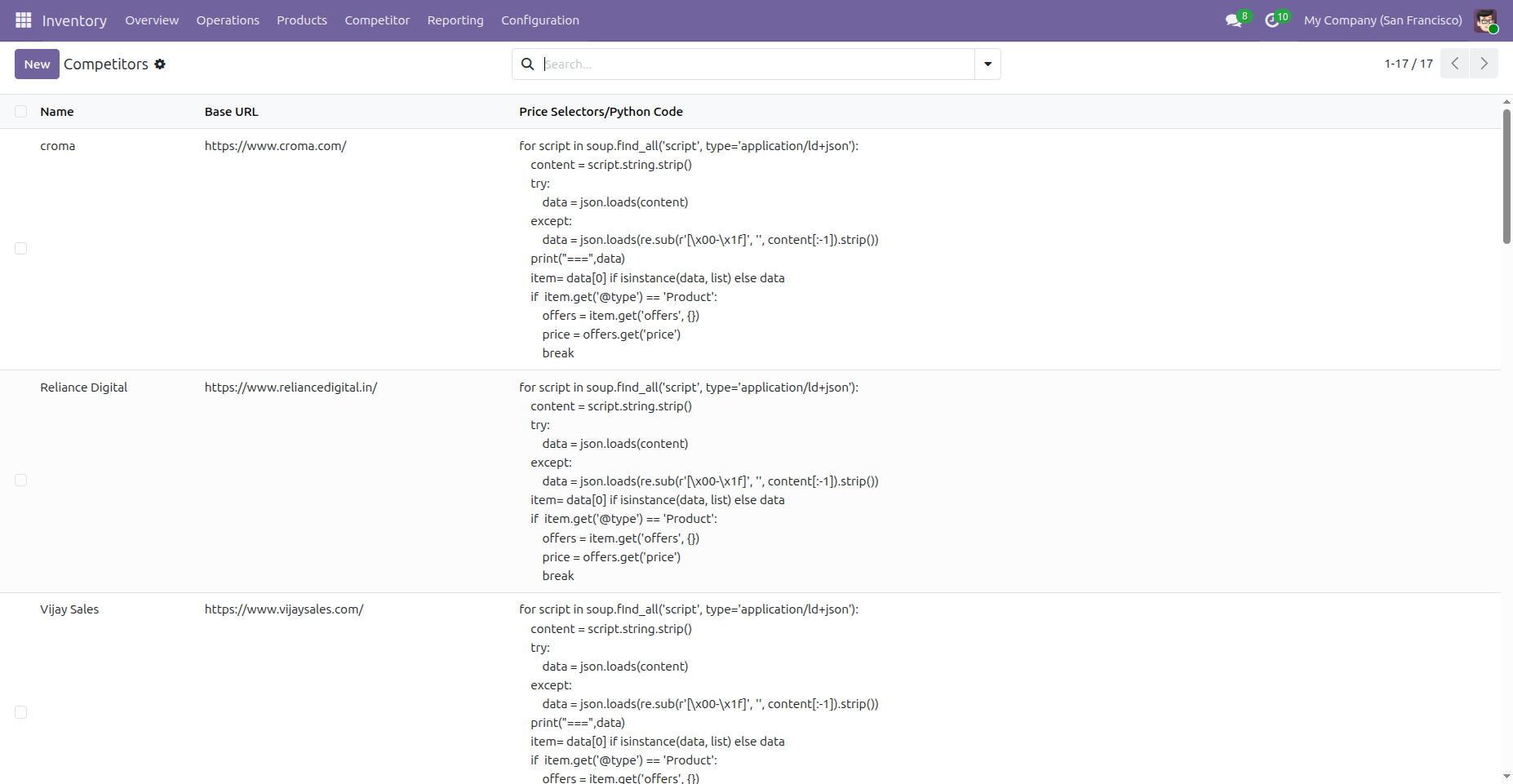Select the Vijay Sales row checkbox
1513x784 pixels.
(x=21, y=712)
